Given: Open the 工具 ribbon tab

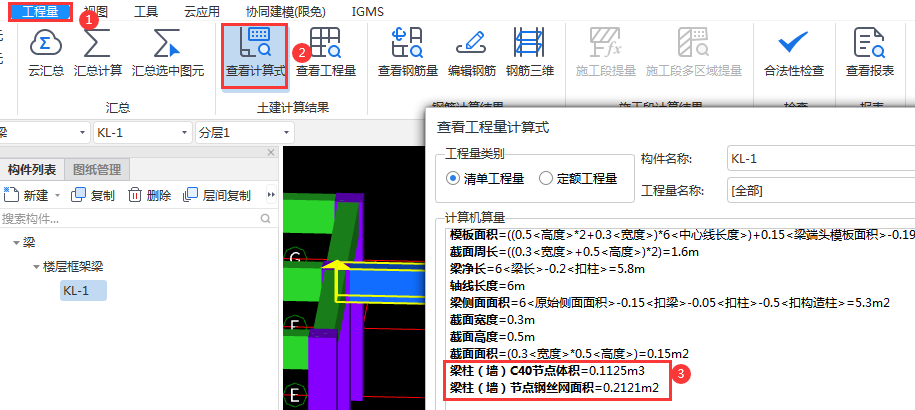Looking at the screenshot, I should coord(145,11).
